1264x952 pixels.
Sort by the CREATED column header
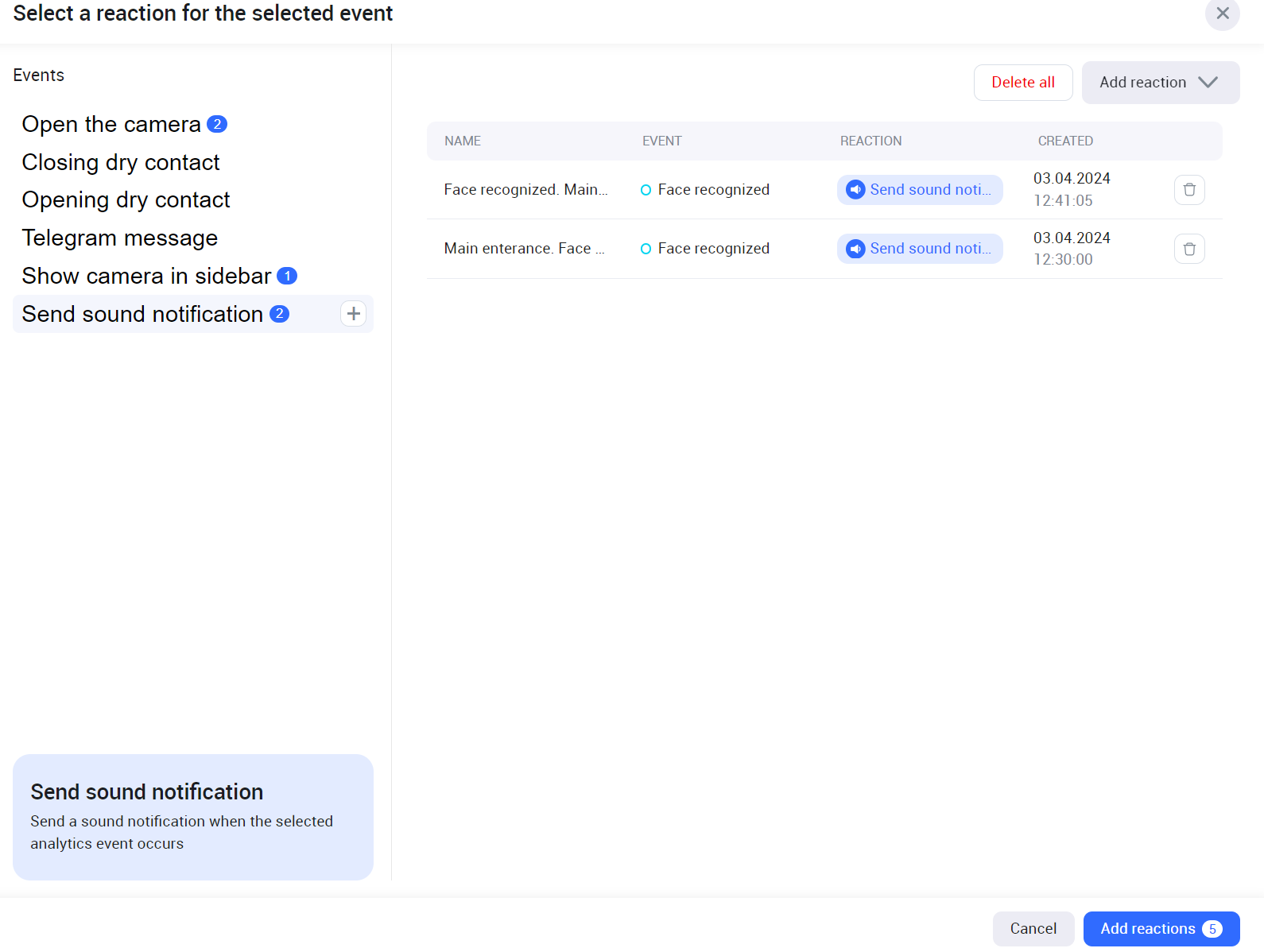pos(1065,141)
